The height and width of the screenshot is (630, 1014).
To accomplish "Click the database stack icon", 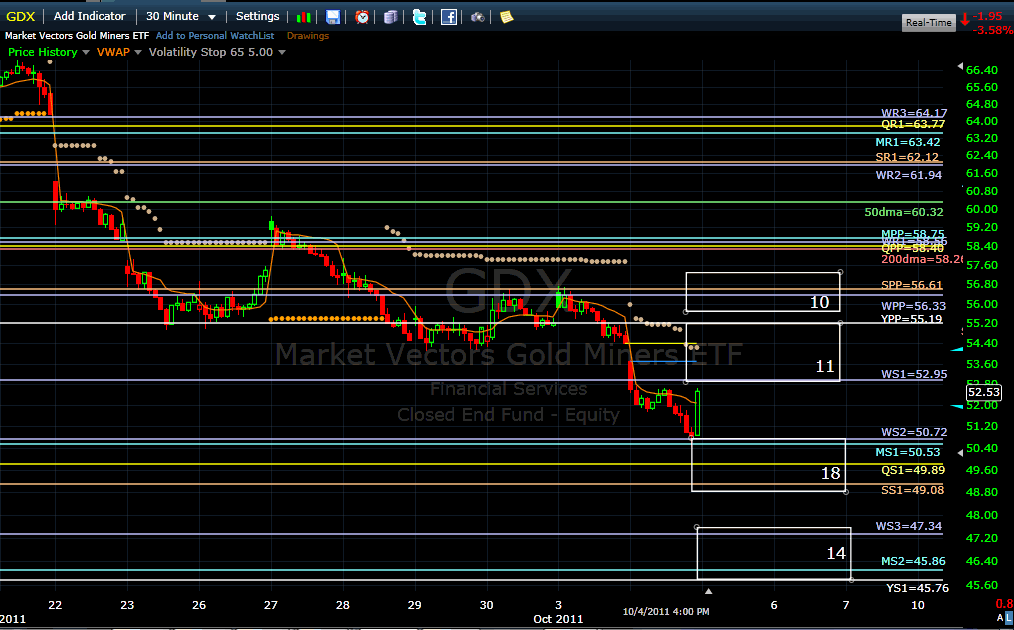I will click(391, 17).
